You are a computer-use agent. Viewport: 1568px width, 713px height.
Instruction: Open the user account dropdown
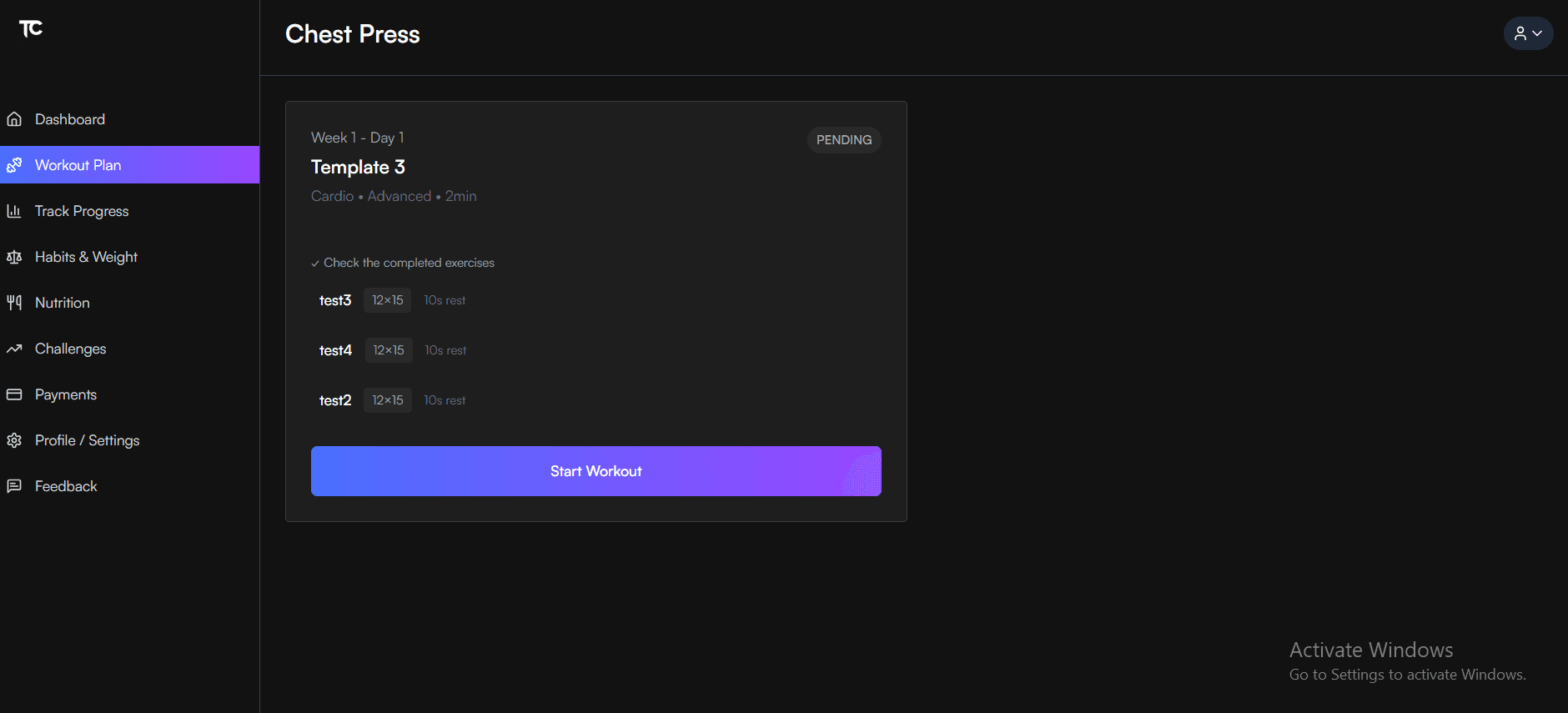tap(1528, 33)
